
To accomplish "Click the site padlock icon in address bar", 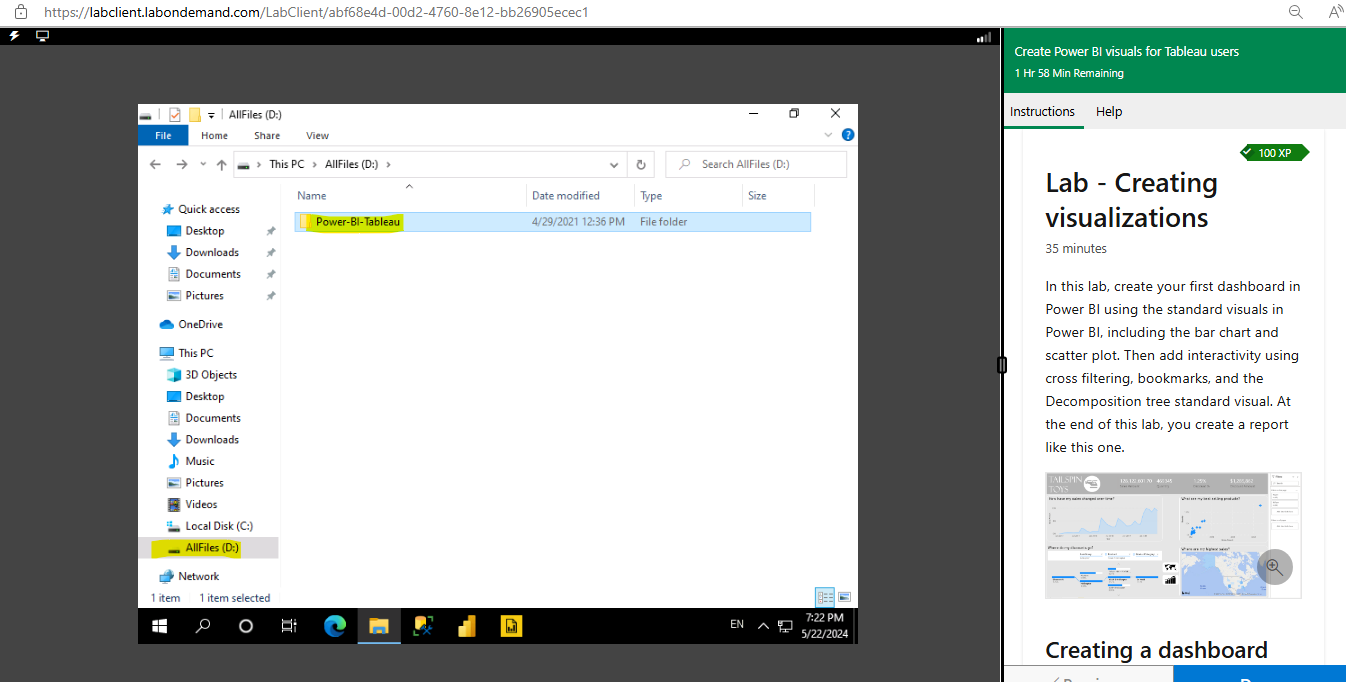I will tap(20, 12).
